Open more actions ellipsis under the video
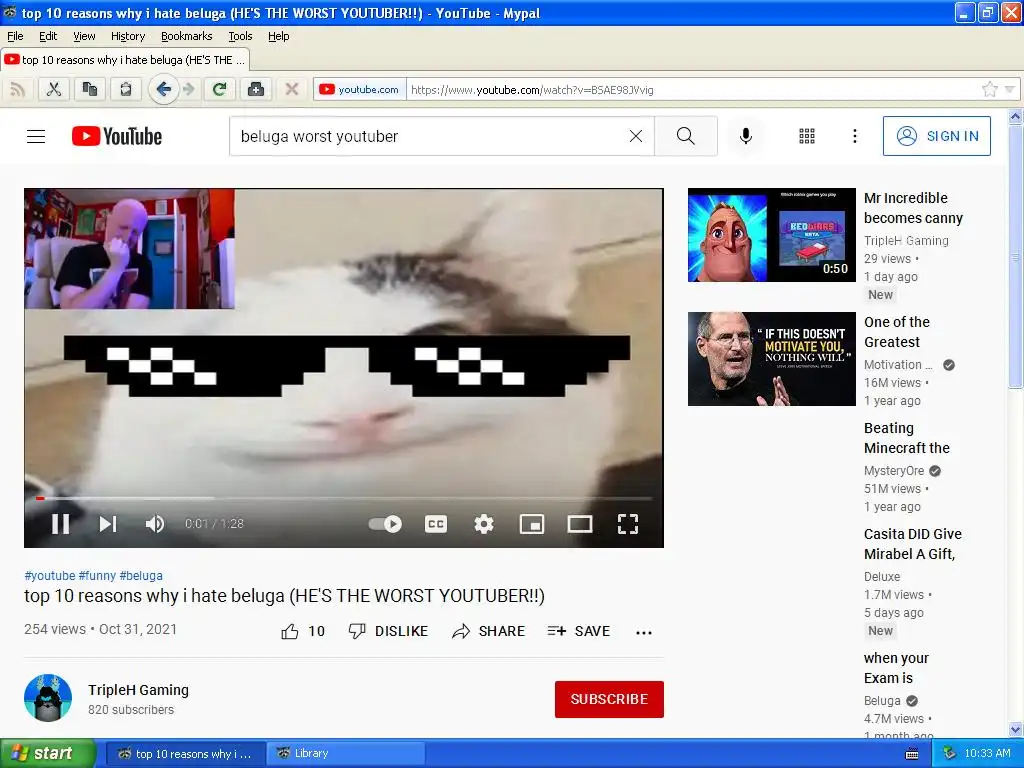The height and width of the screenshot is (768, 1024). (644, 632)
